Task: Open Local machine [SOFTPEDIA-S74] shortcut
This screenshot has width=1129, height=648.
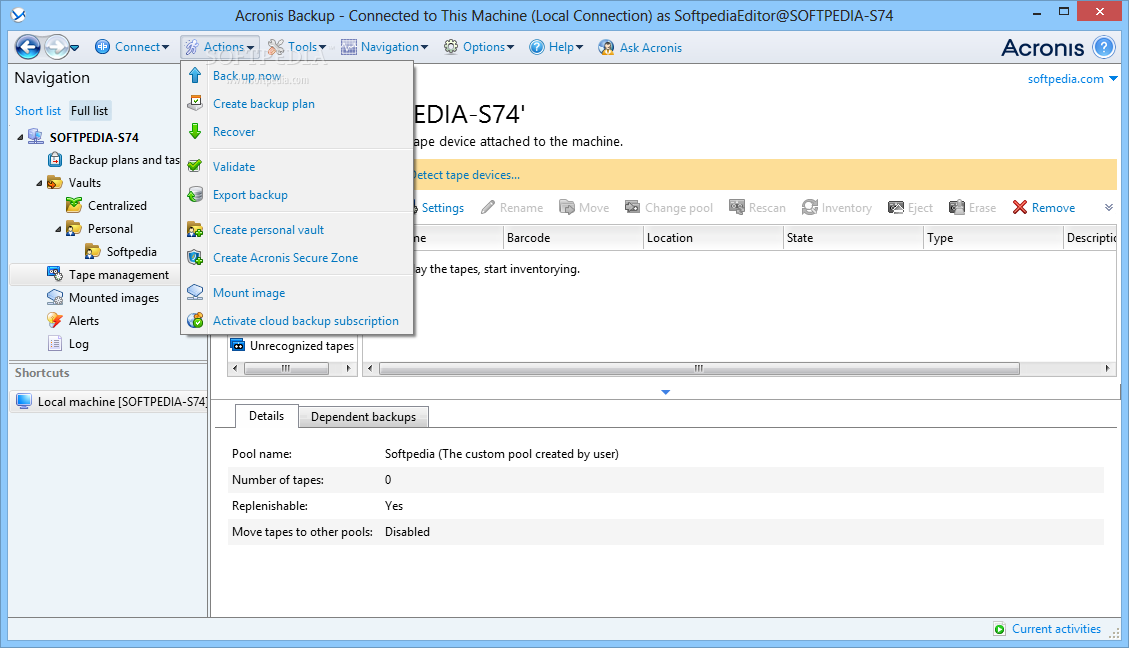Action: coord(122,402)
